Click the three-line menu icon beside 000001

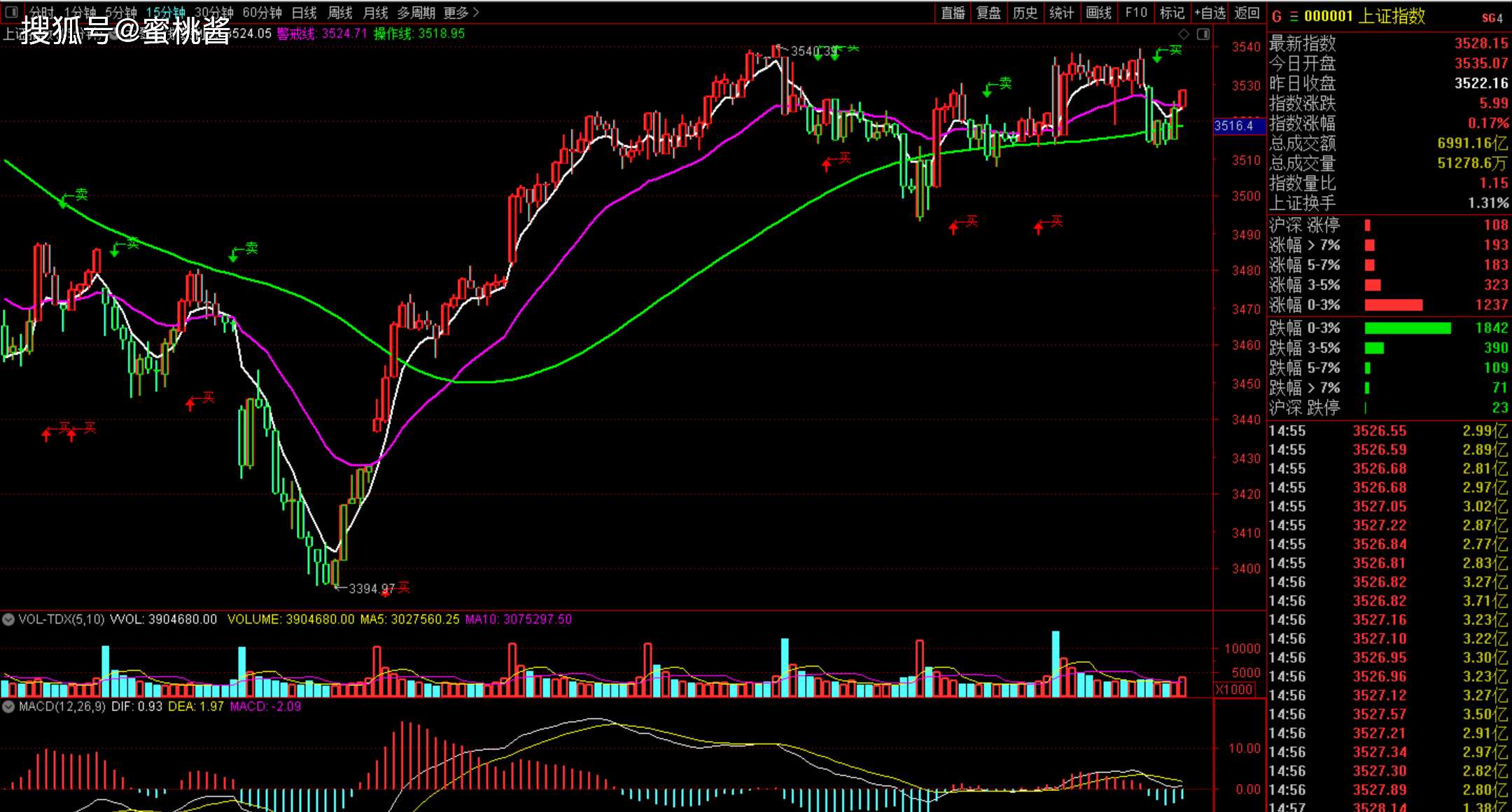tap(1294, 17)
